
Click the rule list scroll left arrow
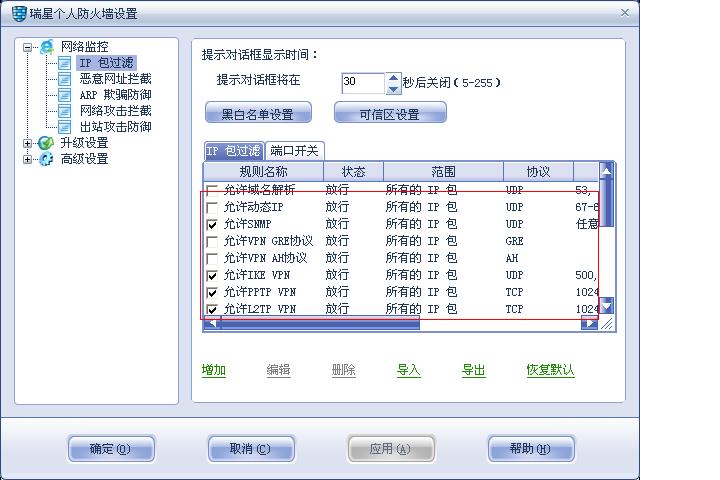[x=212, y=323]
